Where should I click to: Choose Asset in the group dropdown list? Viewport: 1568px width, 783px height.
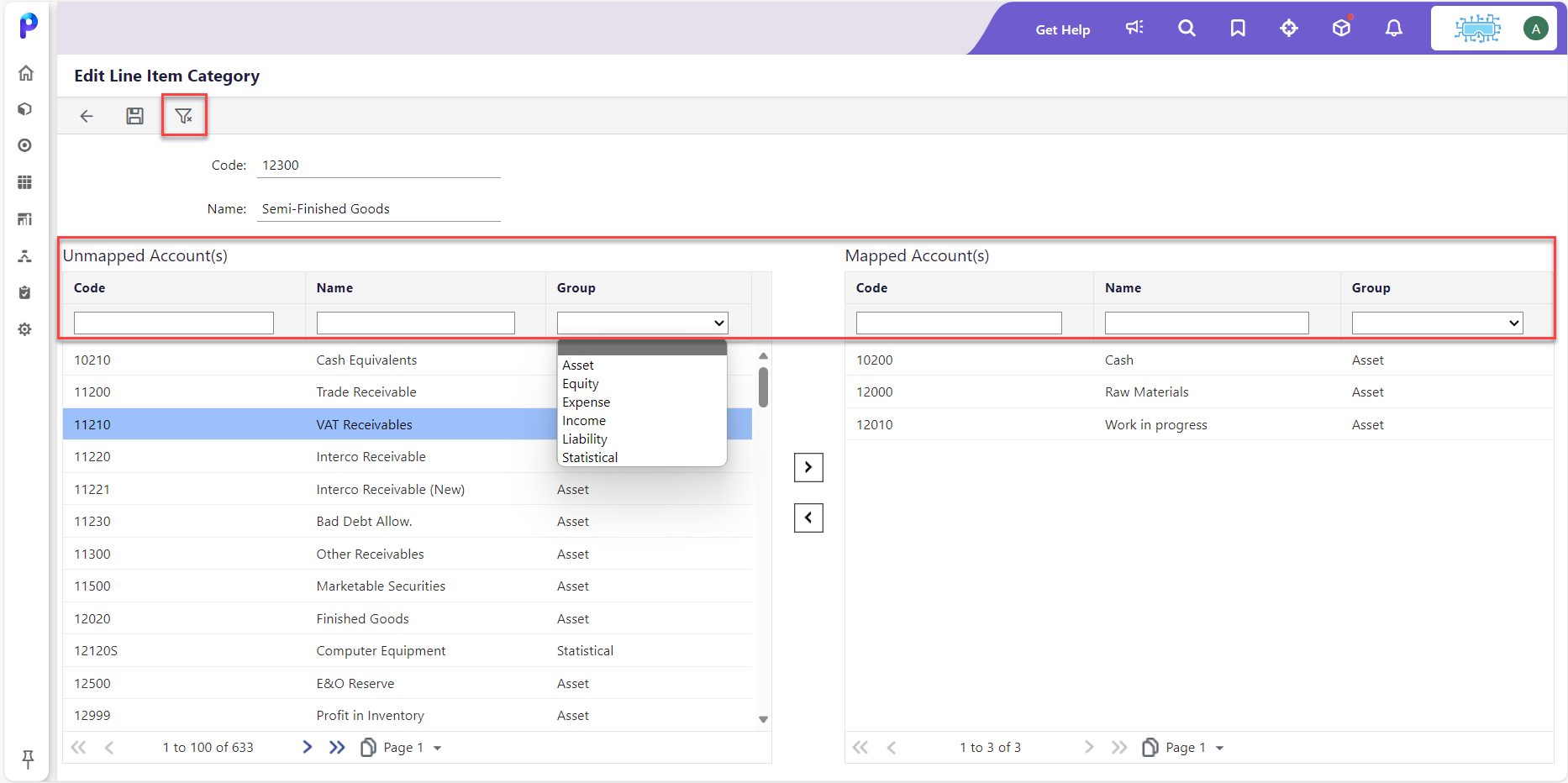tap(642, 365)
